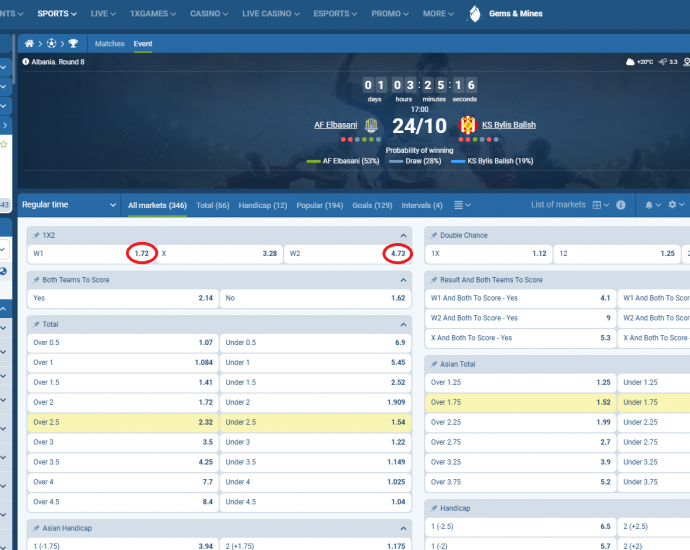Pin the Result And Both Teams To Score market

coord(434,280)
